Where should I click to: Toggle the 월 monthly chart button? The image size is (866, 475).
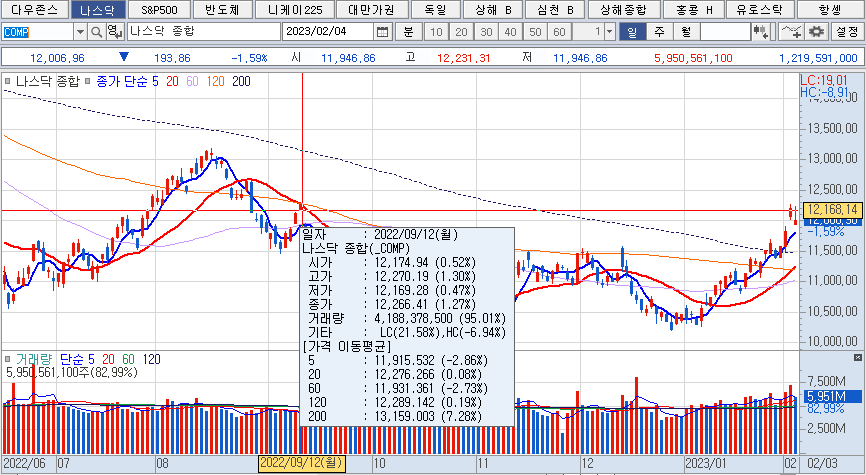pos(686,32)
